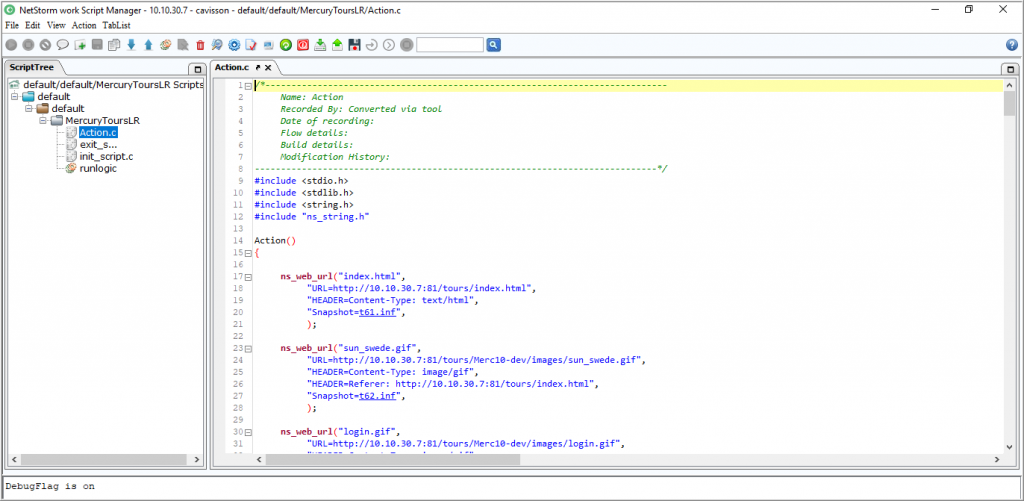Click the blue search button beside text field
1024x501 pixels.
click(494, 45)
